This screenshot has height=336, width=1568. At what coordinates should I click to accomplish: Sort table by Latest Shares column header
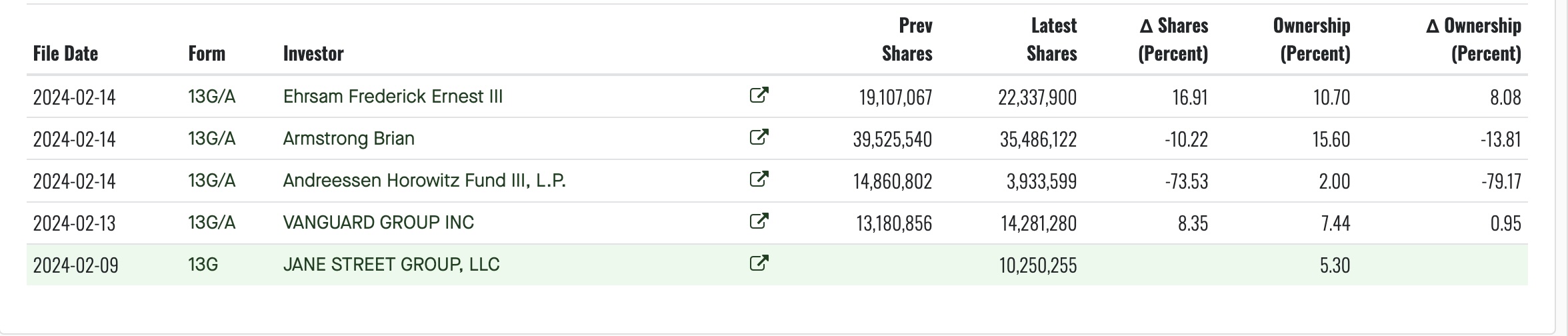1051,39
